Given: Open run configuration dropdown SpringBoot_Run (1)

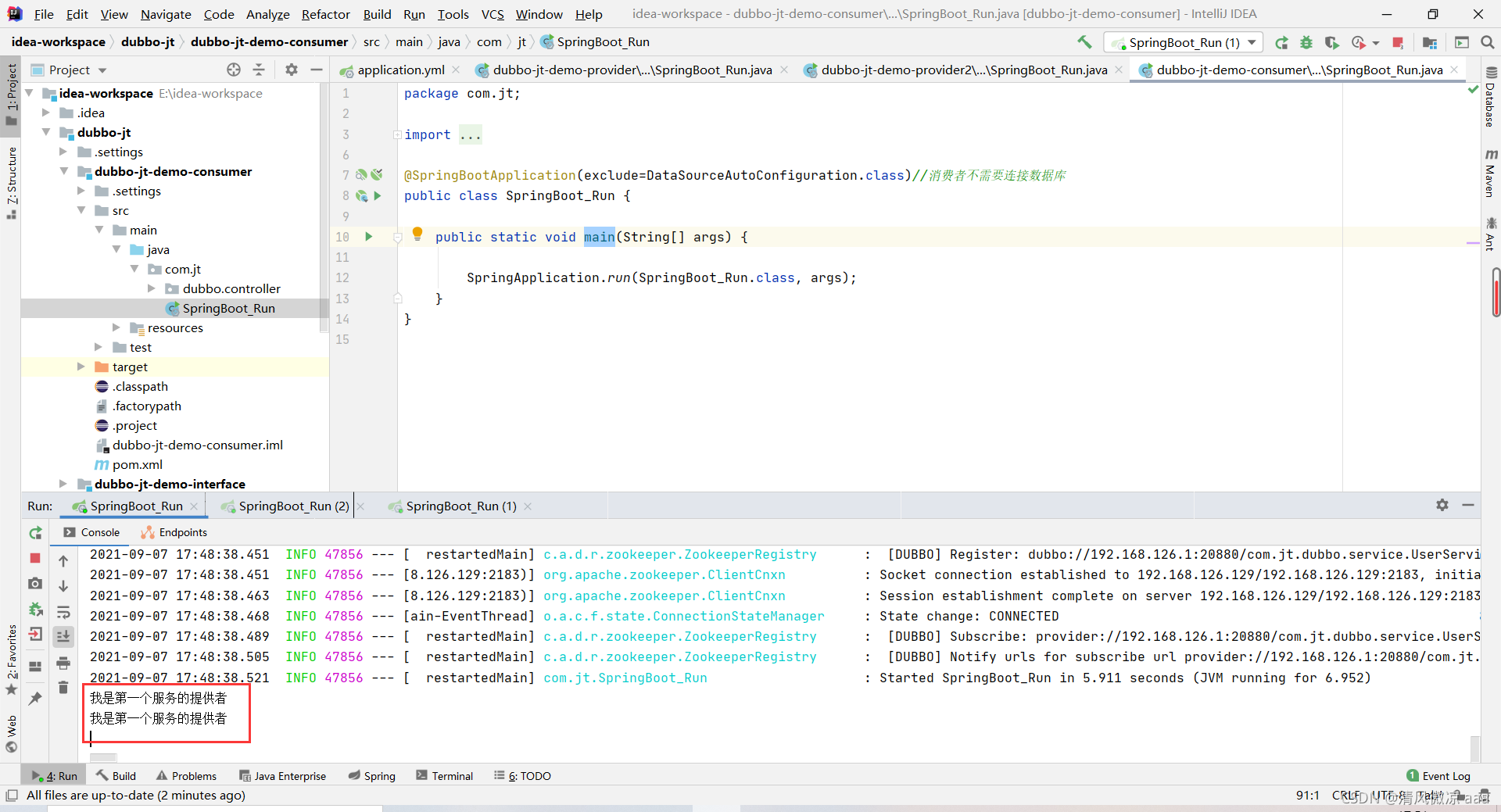Looking at the screenshot, I should [x=1184, y=42].
